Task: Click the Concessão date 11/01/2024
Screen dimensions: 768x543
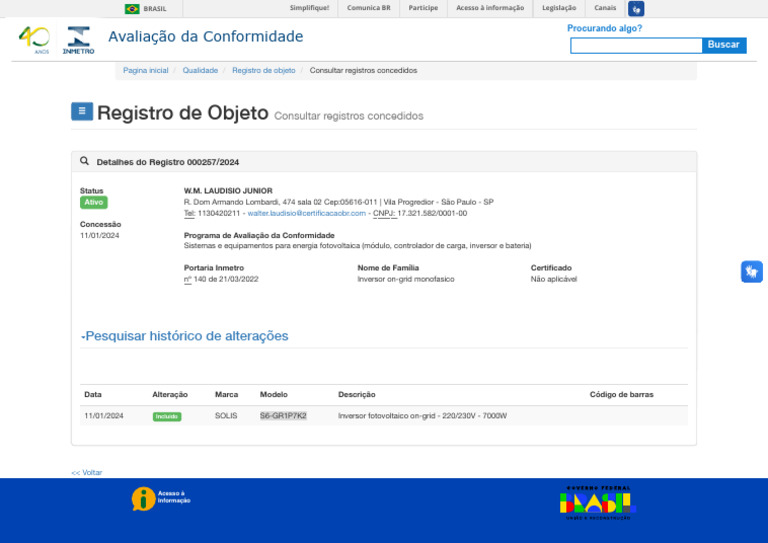Action: tap(99, 236)
